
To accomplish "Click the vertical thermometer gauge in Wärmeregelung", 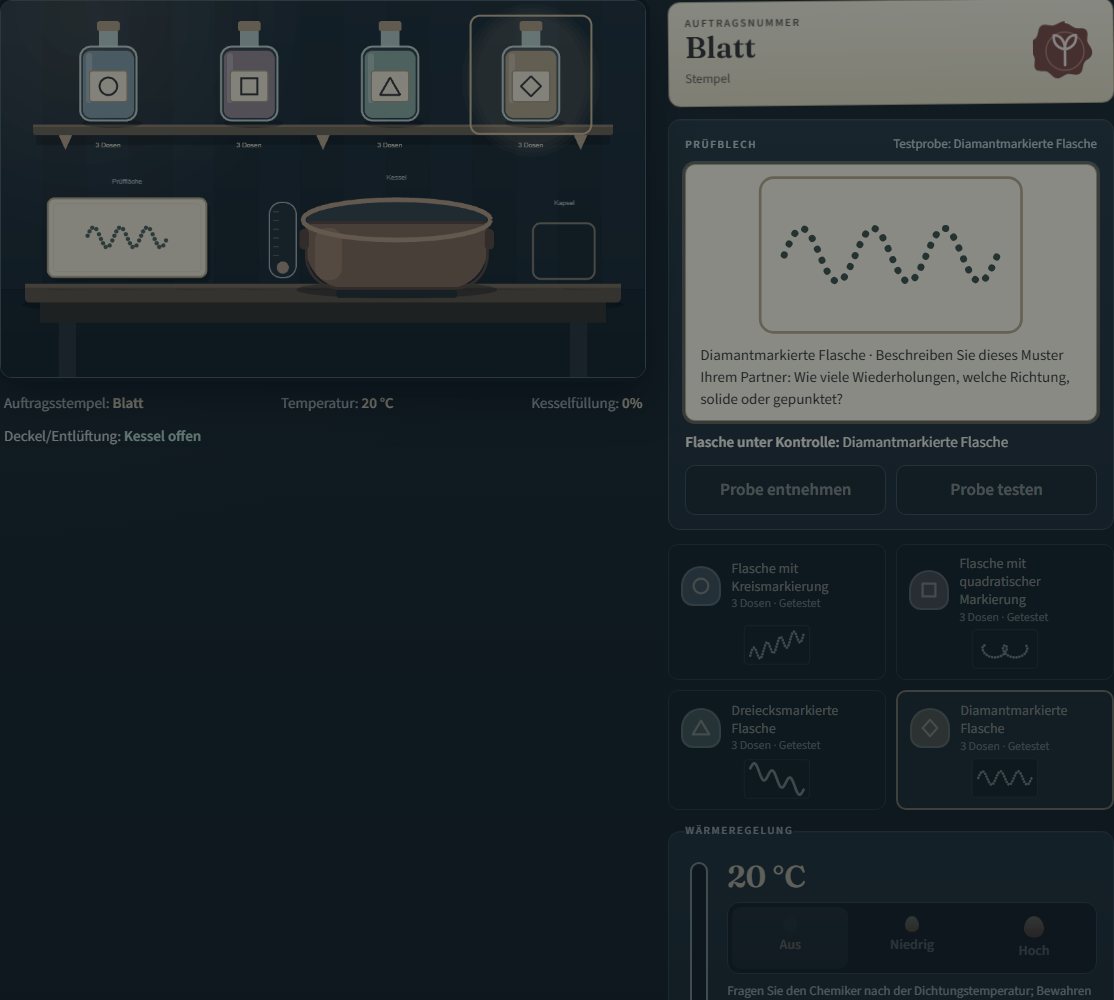I will tap(699, 930).
